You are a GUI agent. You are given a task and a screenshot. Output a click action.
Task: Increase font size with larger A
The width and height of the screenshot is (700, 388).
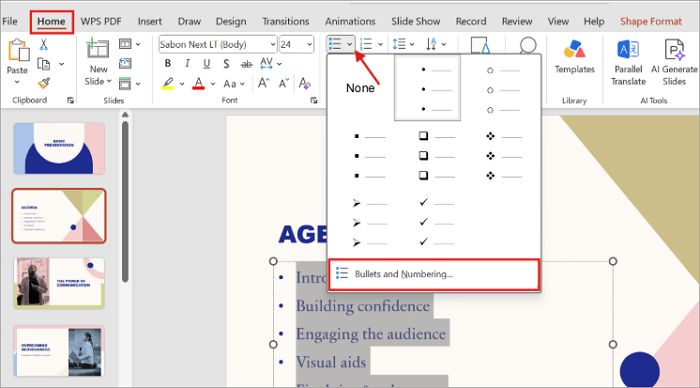(x=263, y=83)
